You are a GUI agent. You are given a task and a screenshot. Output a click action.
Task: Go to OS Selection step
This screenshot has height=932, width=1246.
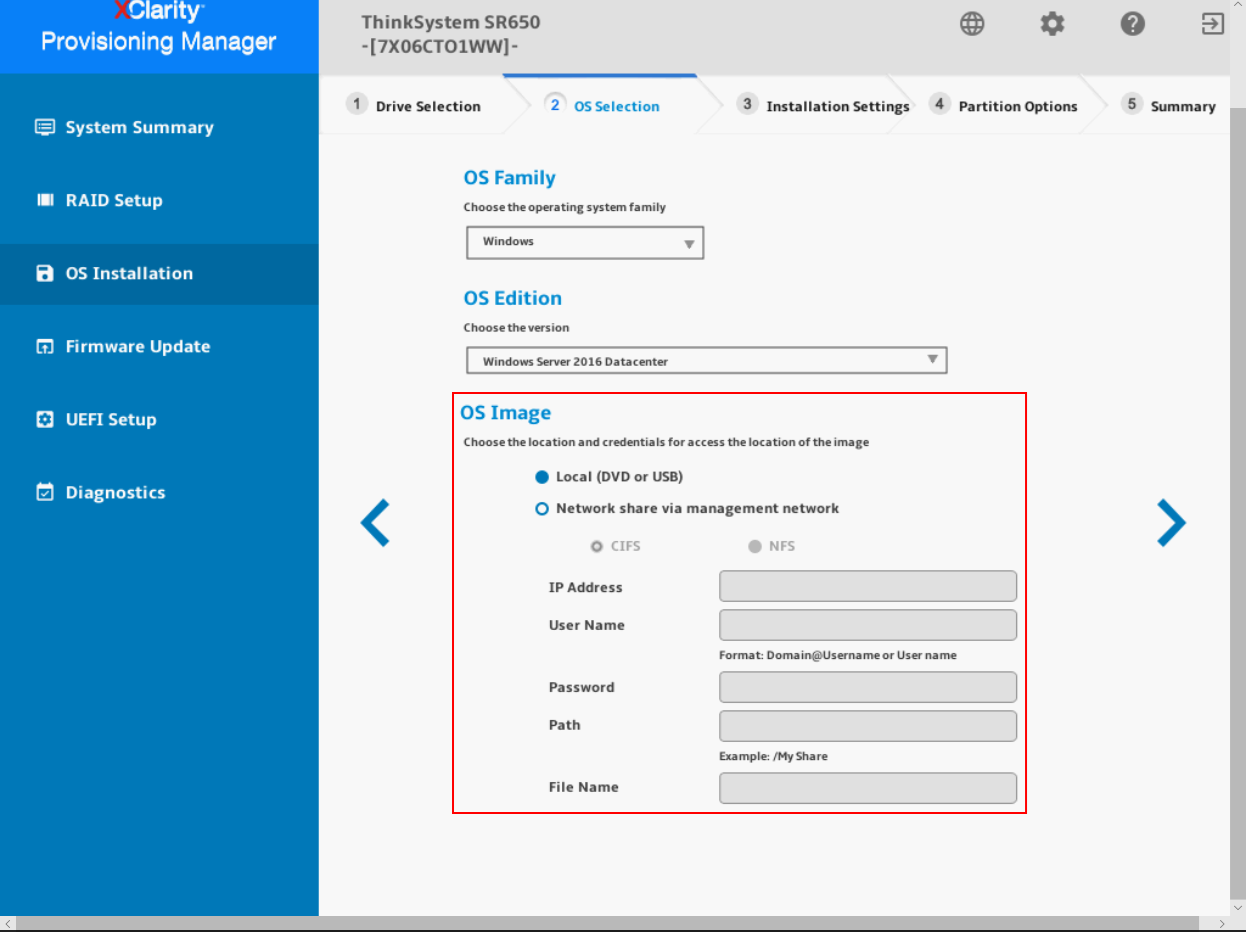coord(602,106)
